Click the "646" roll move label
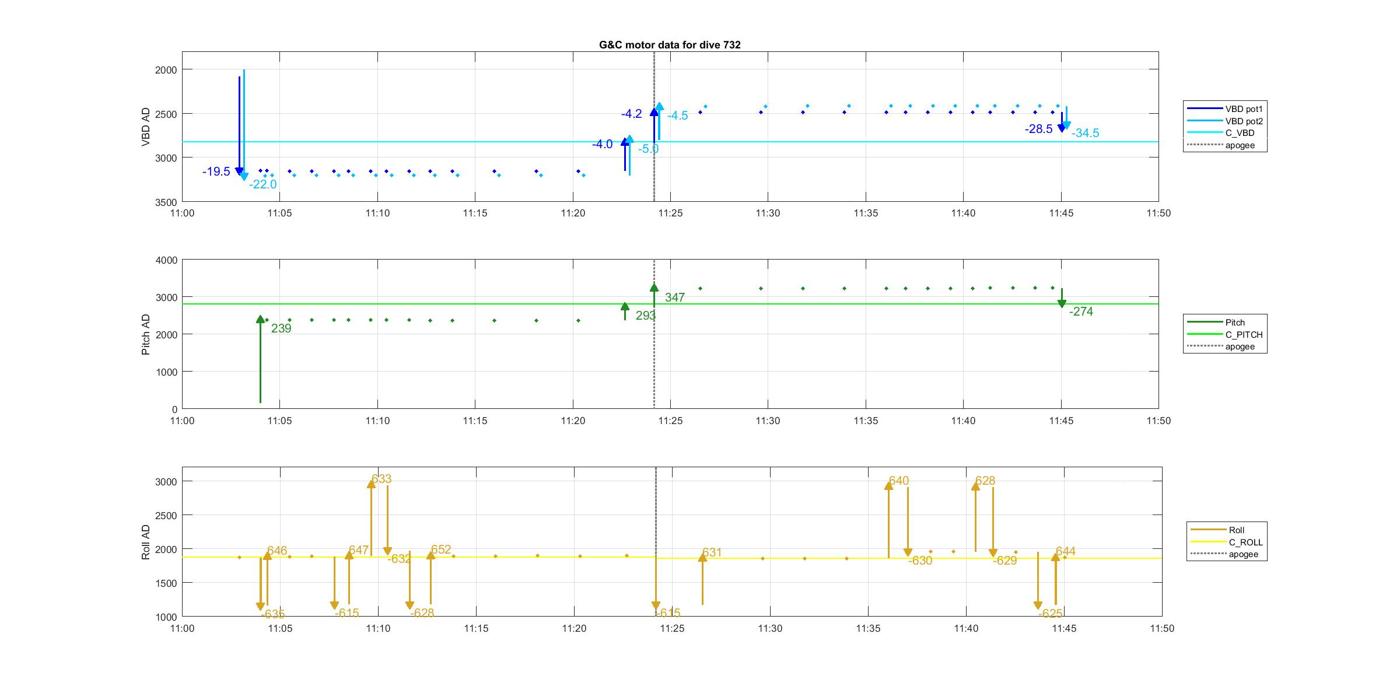1400x693 pixels. [277, 551]
